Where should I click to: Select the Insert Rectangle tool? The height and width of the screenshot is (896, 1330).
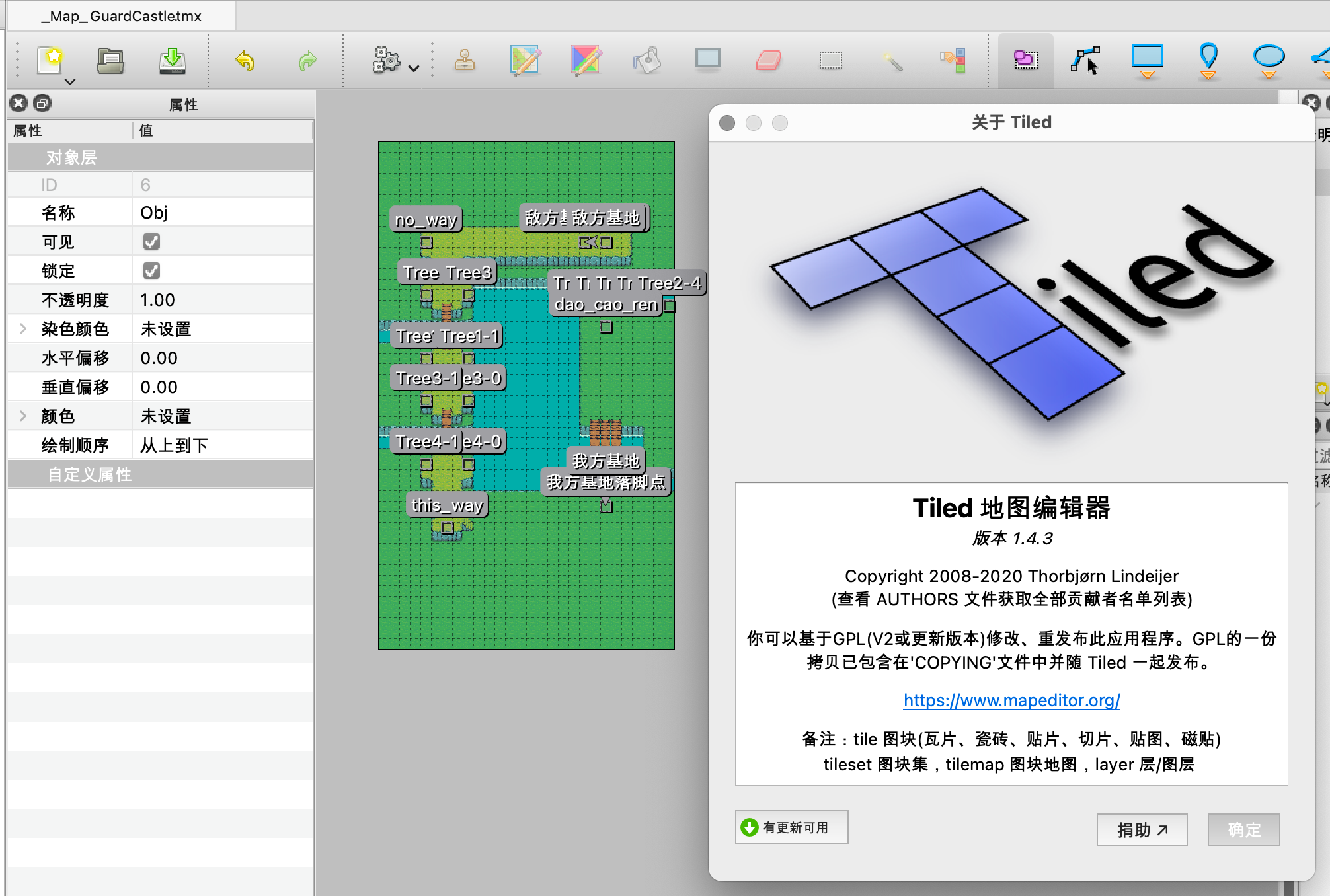(x=1147, y=59)
